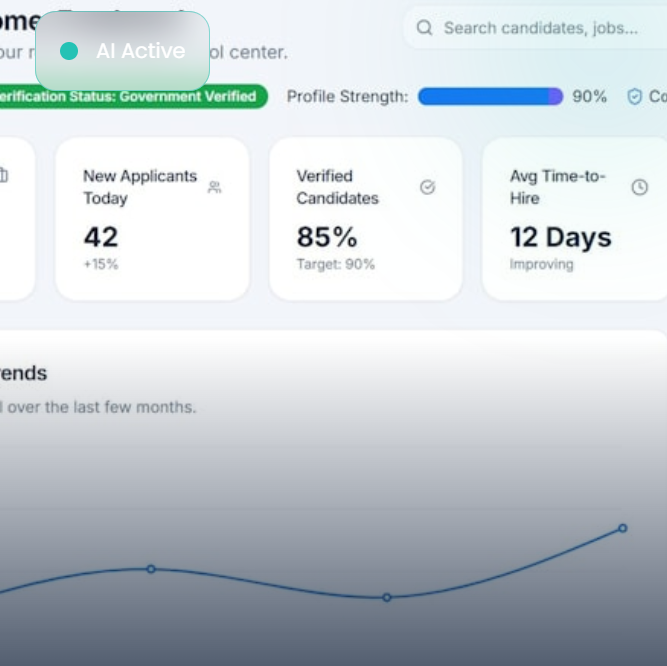Click the Target: 90% label
667x666 pixels.
click(x=336, y=264)
